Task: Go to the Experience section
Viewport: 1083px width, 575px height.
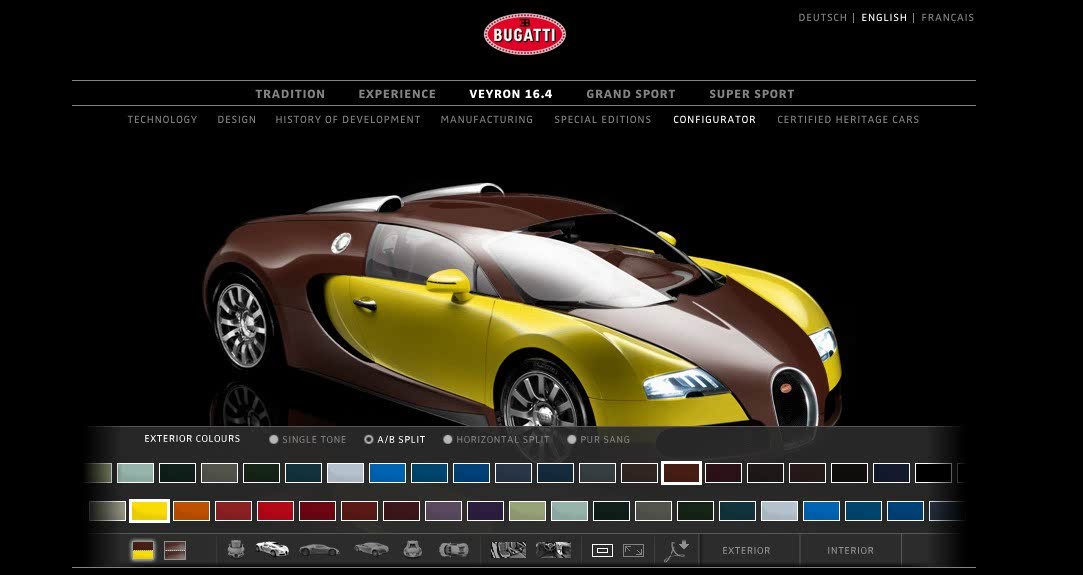Action: pyautogui.click(x=397, y=94)
